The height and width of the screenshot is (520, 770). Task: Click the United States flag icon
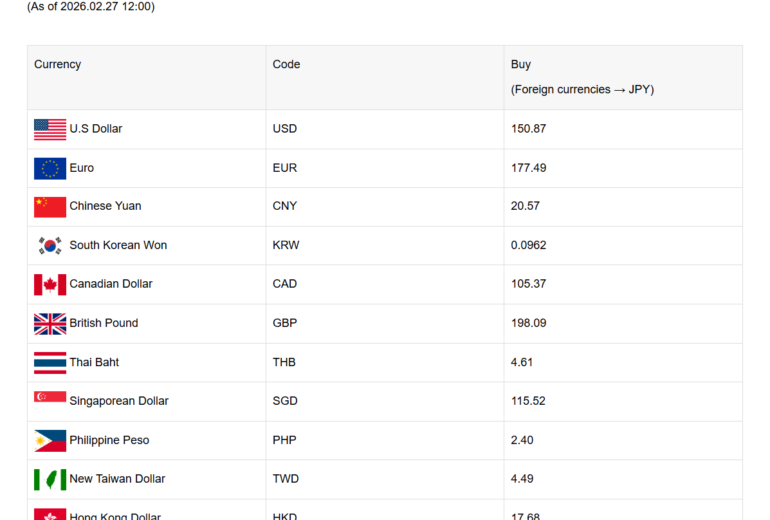pos(50,129)
